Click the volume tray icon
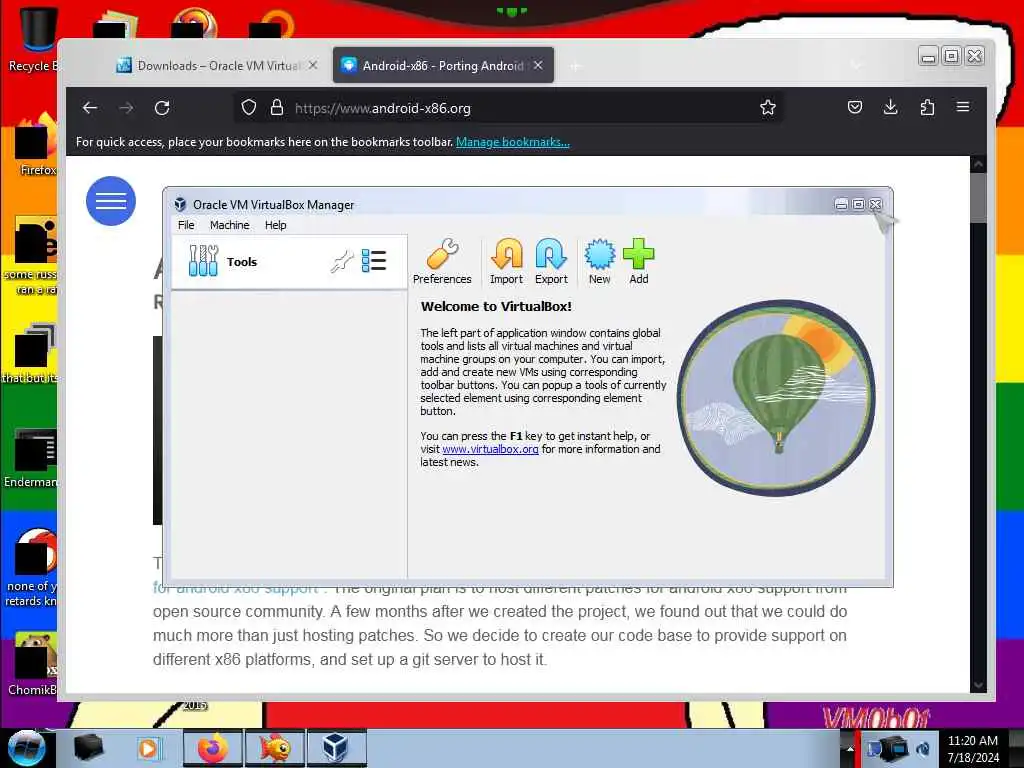 (x=923, y=748)
